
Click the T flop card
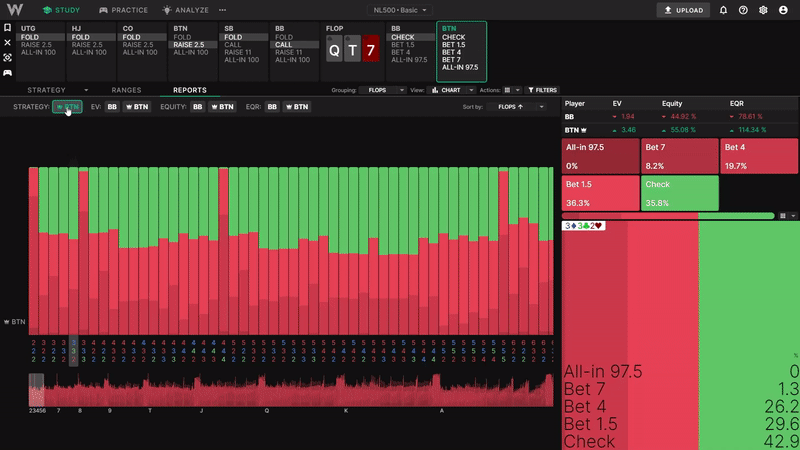(x=353, y=49)
